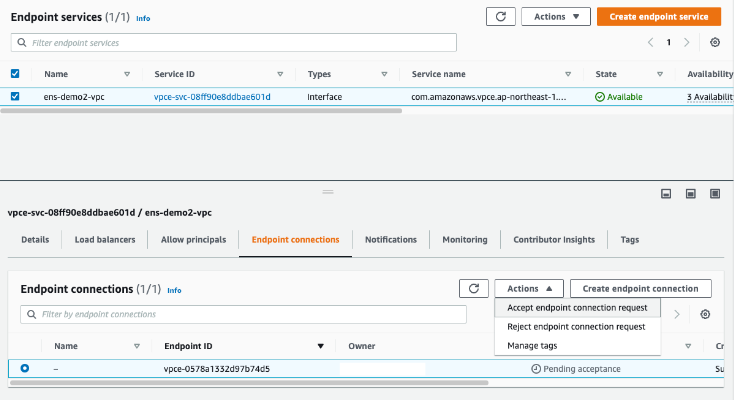Screen dimensions: 741x400
Task: Toggle the select-all endpoint services checkbox
Action: pyautogui.click(x=14, y=74)
